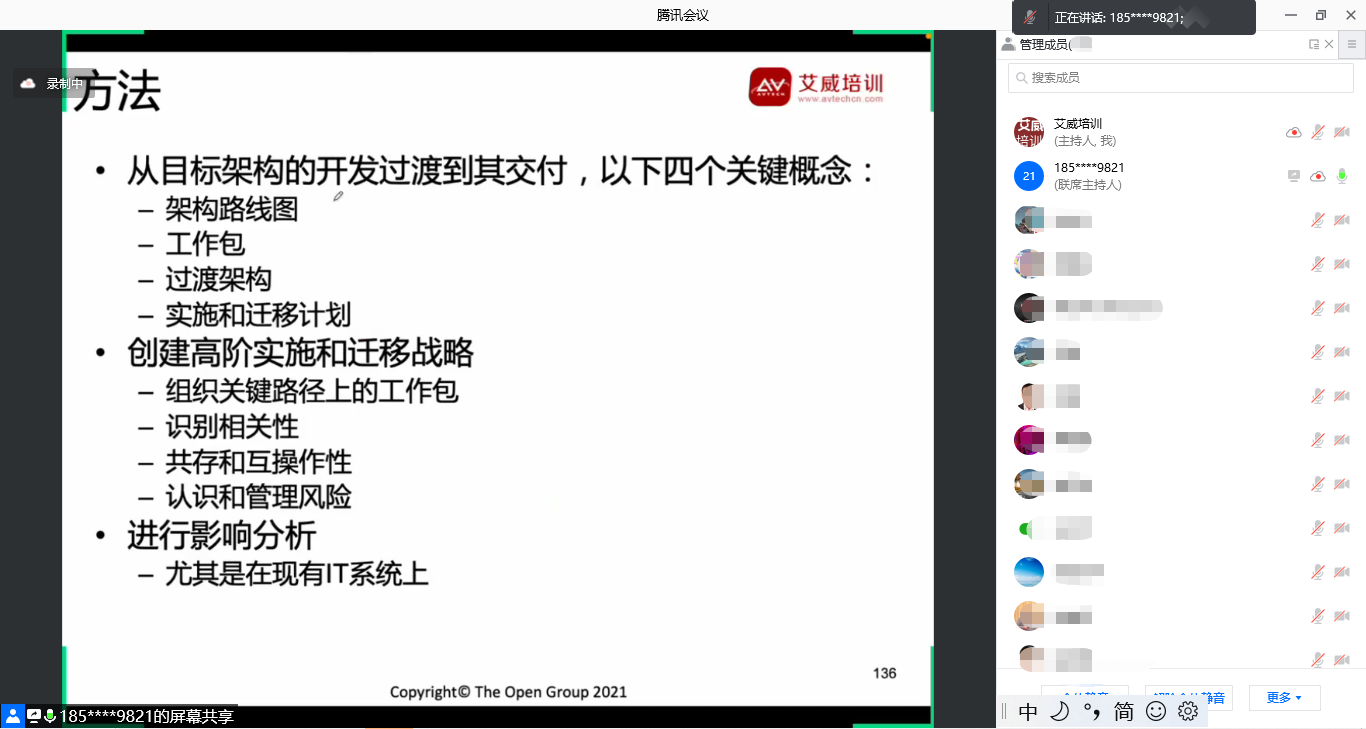The width and height of the screenshot is (1366, 729).
Task: Open the hamburger menu beside the member panel
Action: [x=1352, y=44]
